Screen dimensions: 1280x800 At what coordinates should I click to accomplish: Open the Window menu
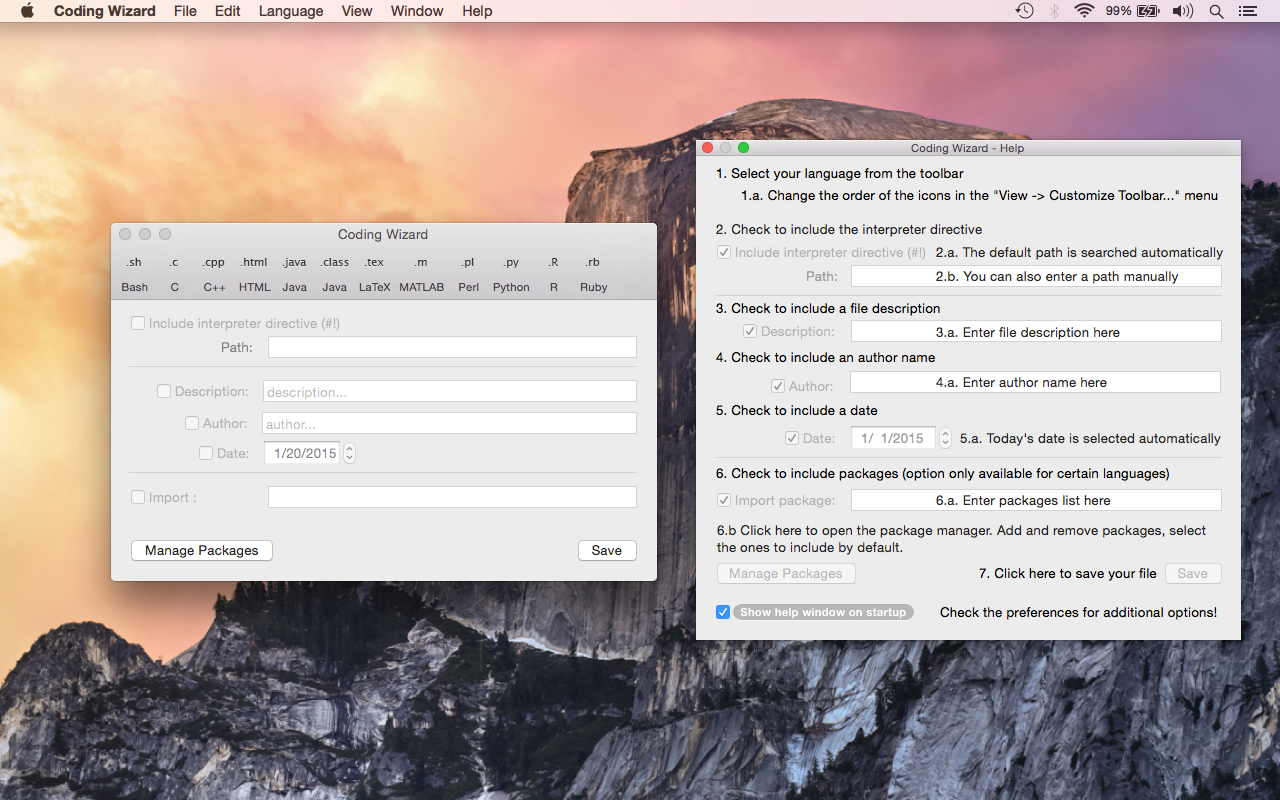pos(417,11)
